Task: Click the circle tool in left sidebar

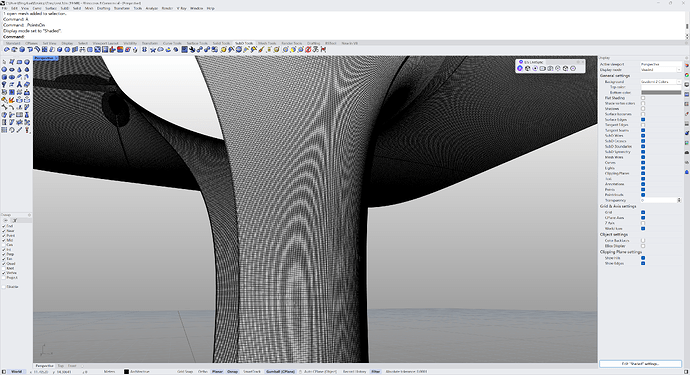Action: [4, 70]
